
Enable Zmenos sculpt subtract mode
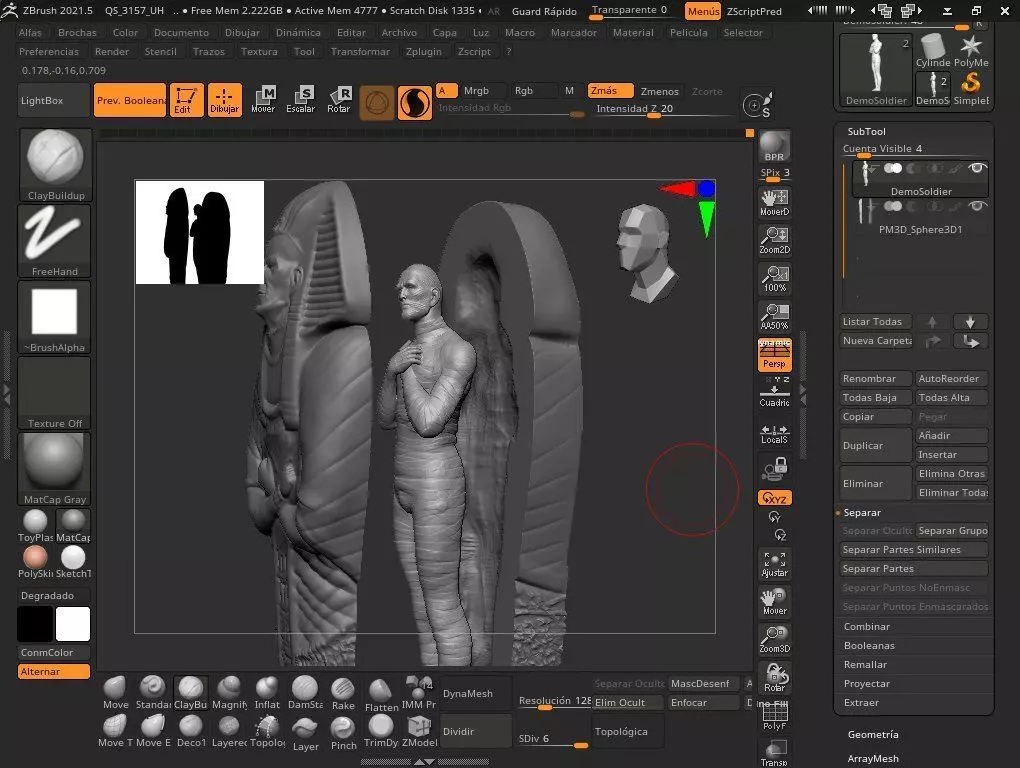[x=660, y=91]
